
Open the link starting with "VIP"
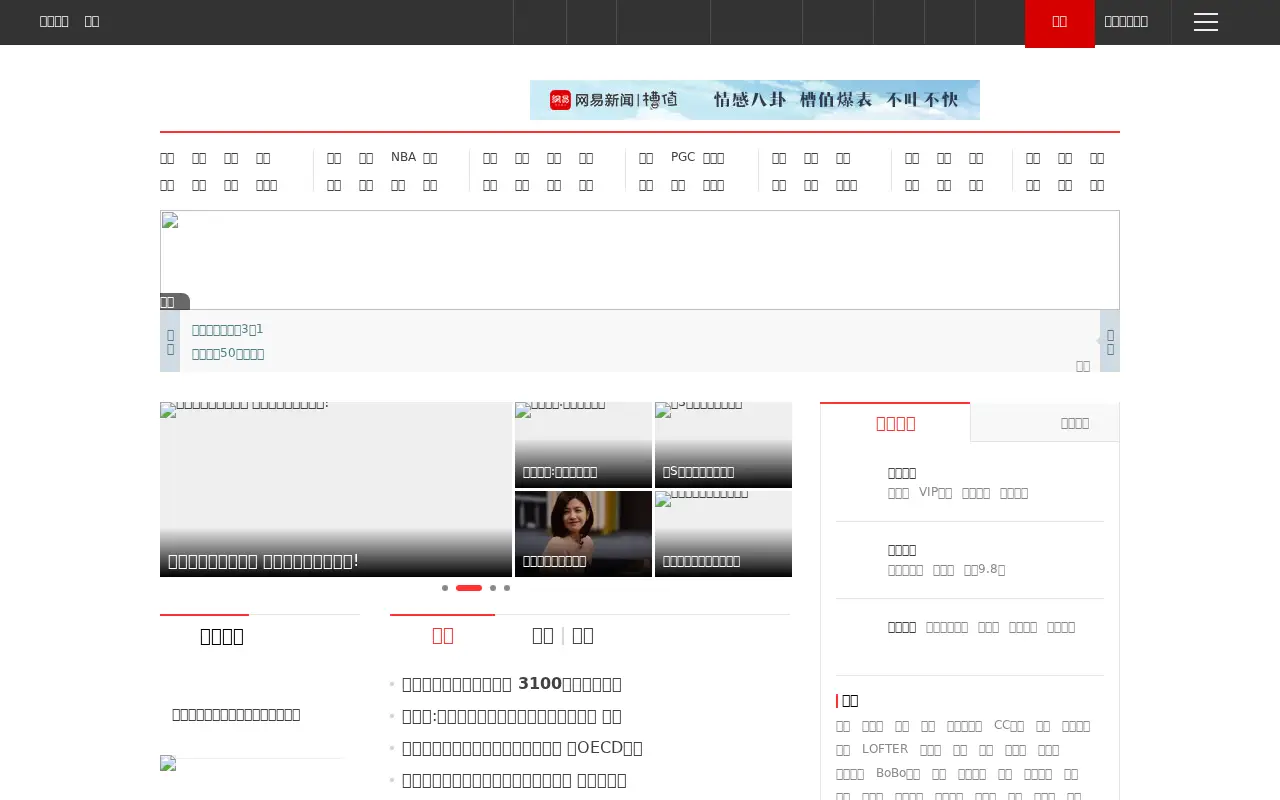[x=936, y=492]
